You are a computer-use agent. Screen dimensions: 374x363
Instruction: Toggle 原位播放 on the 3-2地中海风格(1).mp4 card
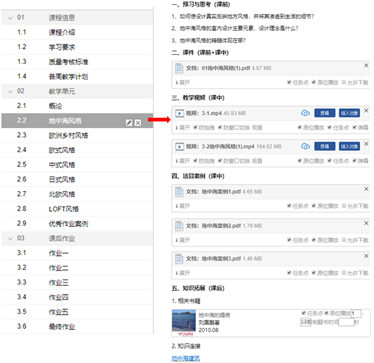tap(300, 161)
